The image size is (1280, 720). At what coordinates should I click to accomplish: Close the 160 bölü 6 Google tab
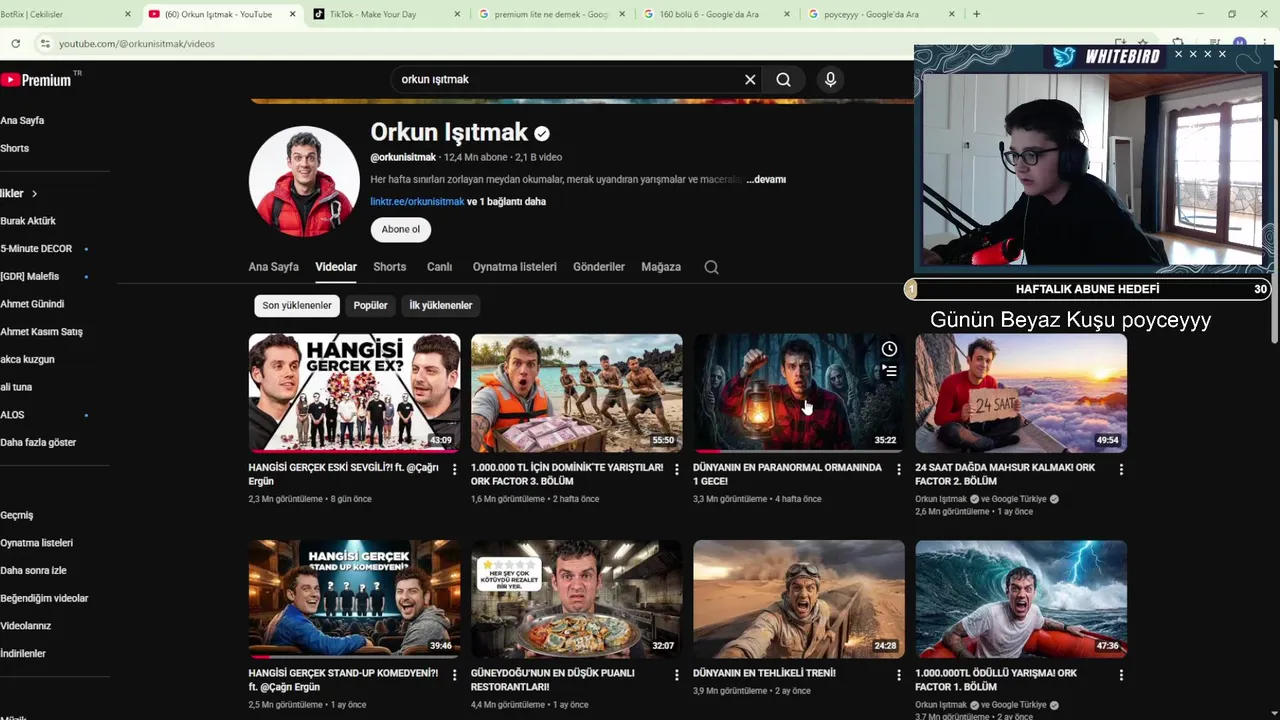tap(787, 14)
